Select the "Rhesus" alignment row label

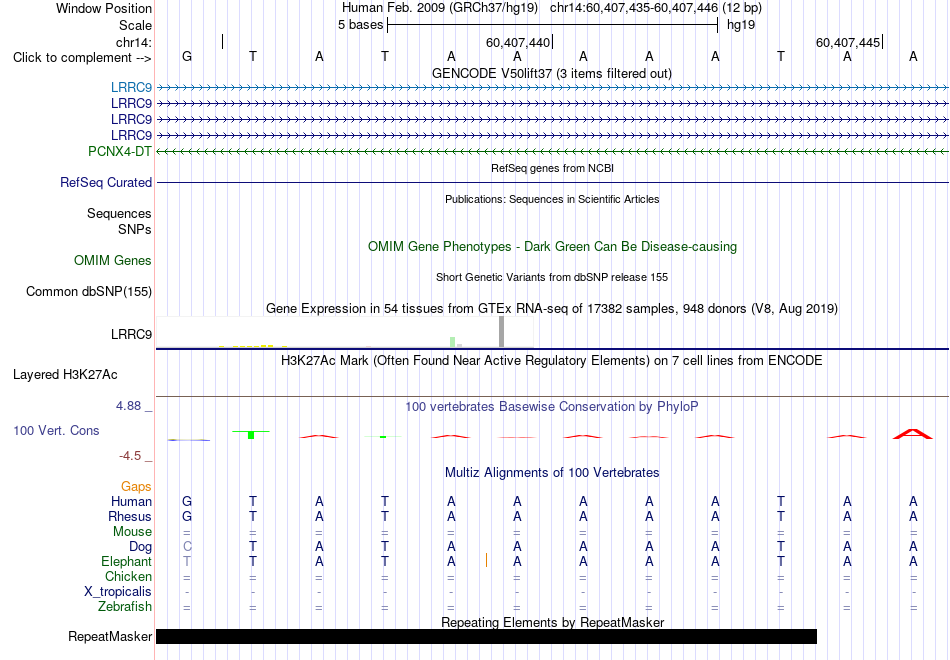coord(130,517)
